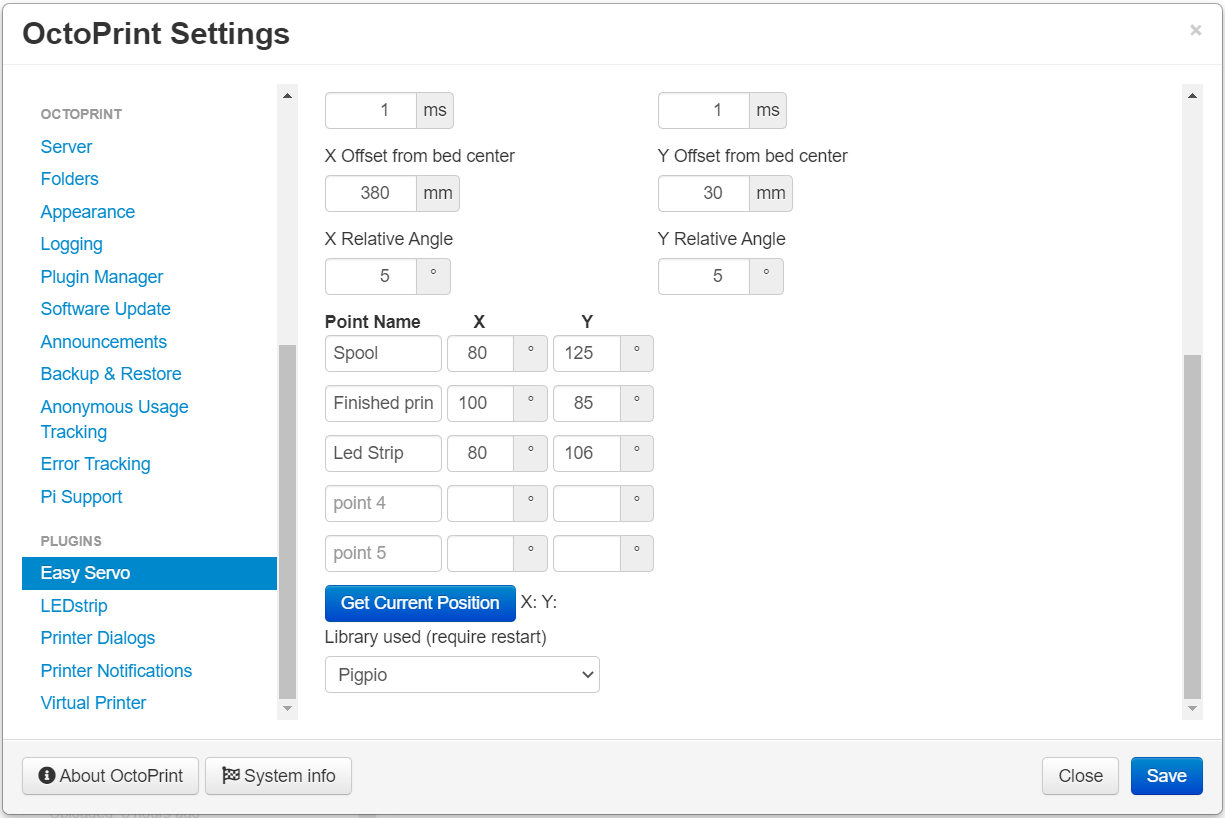The image size is (1225, 818).
Task: Open the Plugin Manager section
Action: [x=102, y=277]
